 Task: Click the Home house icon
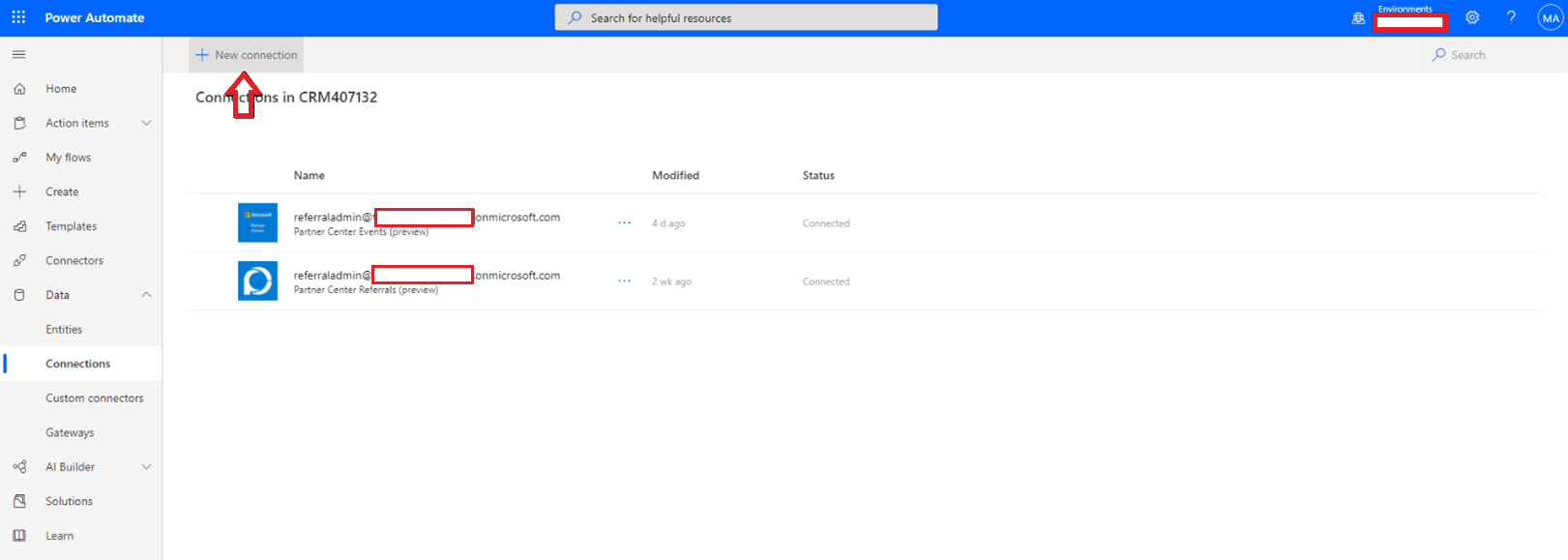(19, 89)
